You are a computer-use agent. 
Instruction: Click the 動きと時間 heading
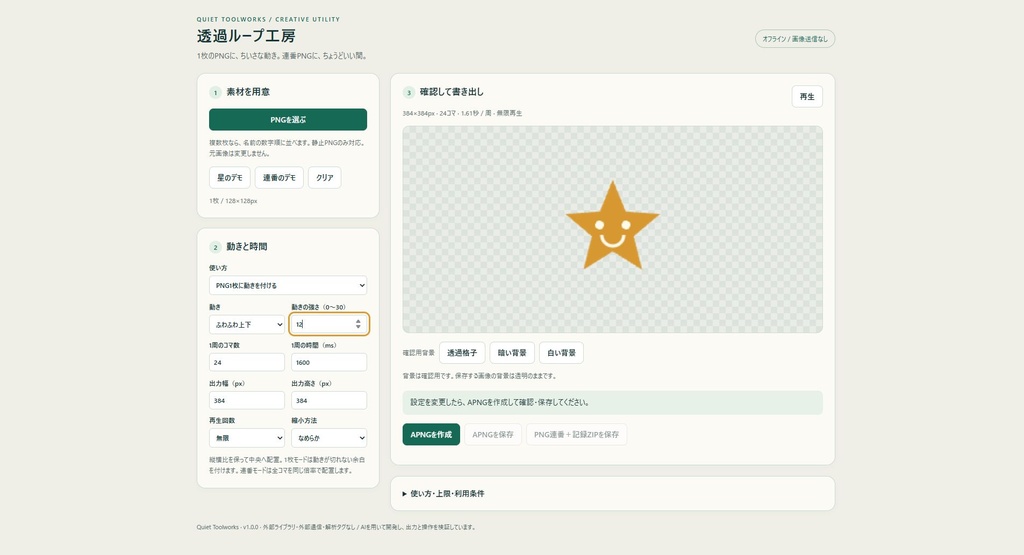(x=247, y=247)
